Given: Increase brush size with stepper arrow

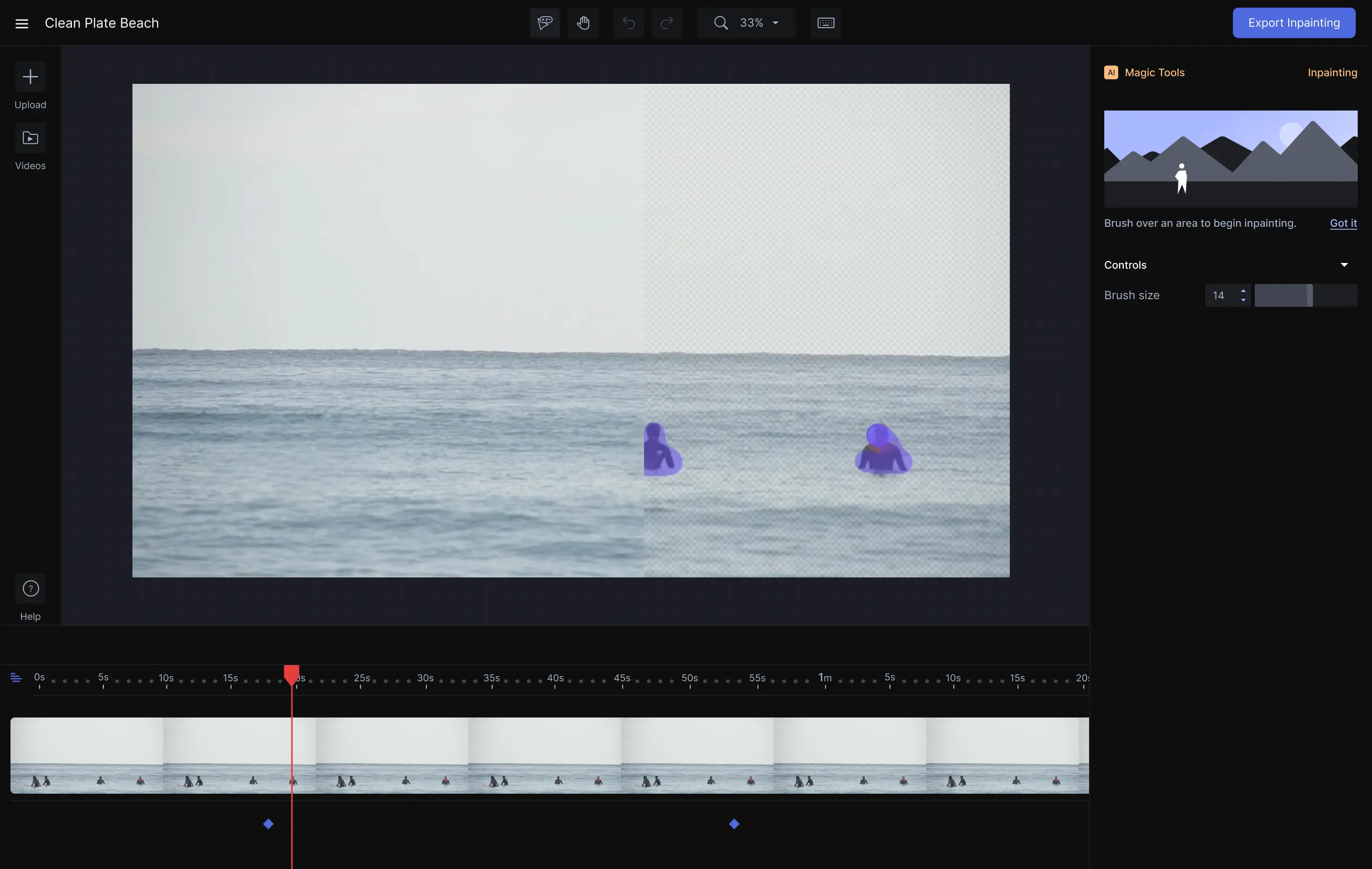Looking at the screenshot, I should [1243, 291].
